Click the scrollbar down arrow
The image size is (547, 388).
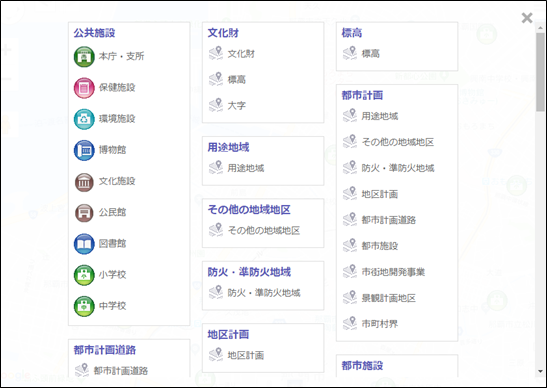(x=540, y=372)
